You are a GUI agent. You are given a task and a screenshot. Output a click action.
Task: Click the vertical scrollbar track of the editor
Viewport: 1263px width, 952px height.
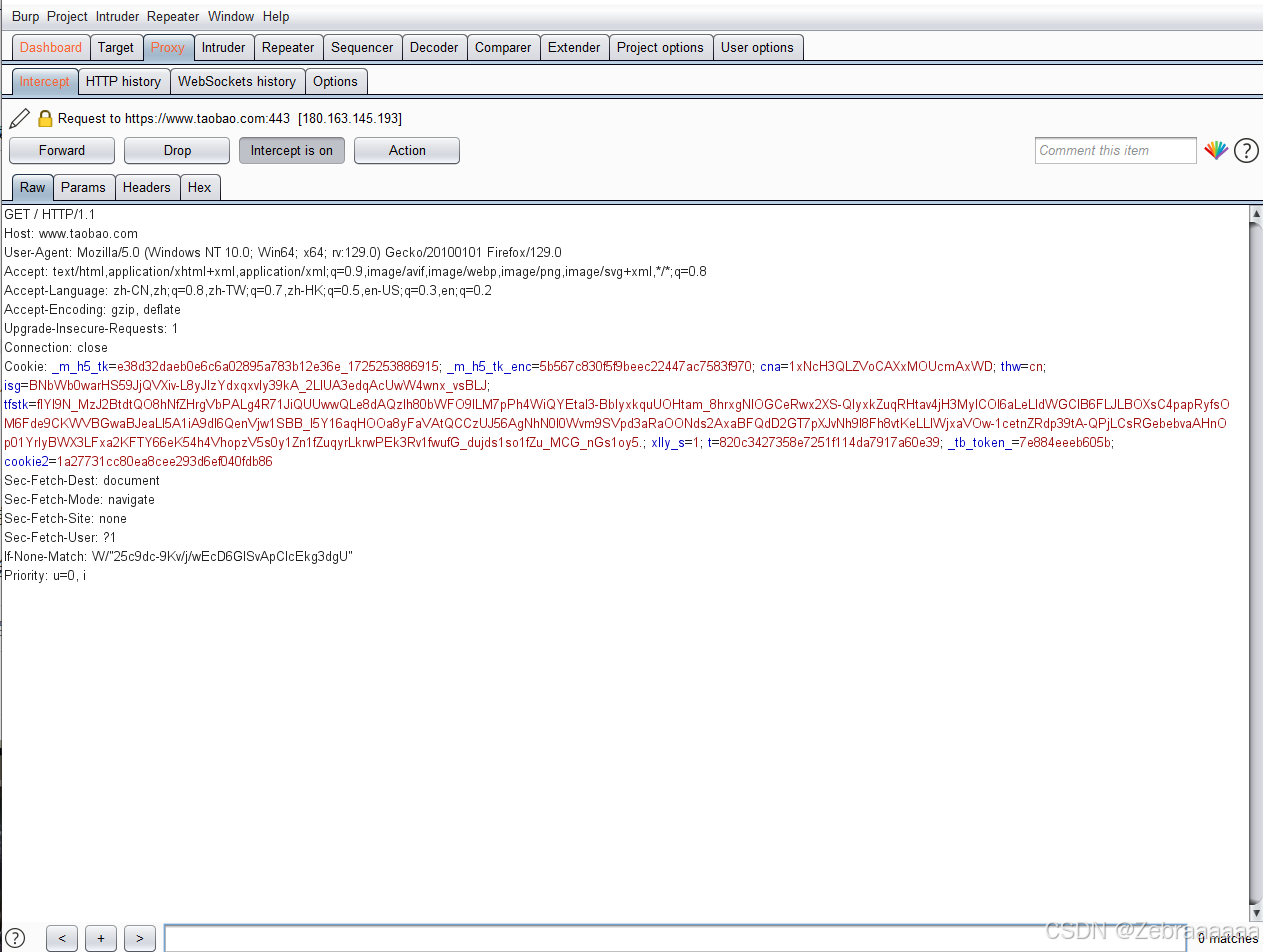pos(1256,563)
